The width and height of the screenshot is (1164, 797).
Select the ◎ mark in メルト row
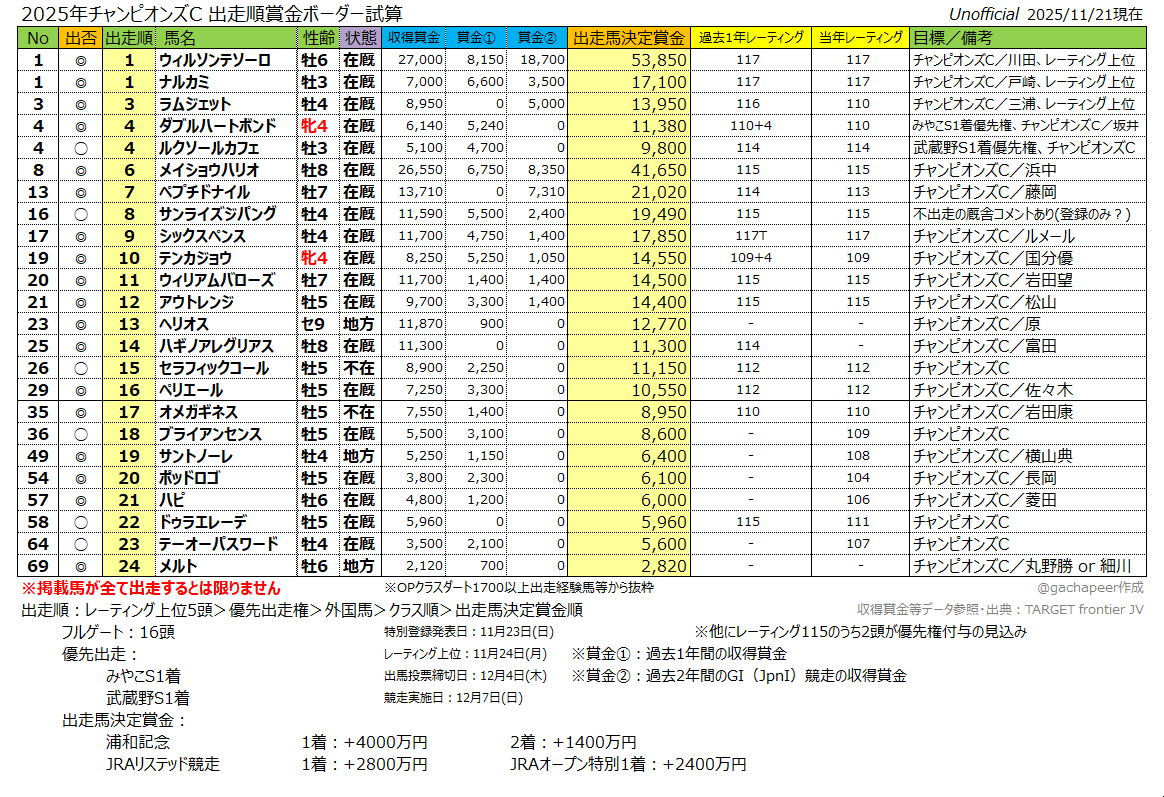click(x=80, y=566)
